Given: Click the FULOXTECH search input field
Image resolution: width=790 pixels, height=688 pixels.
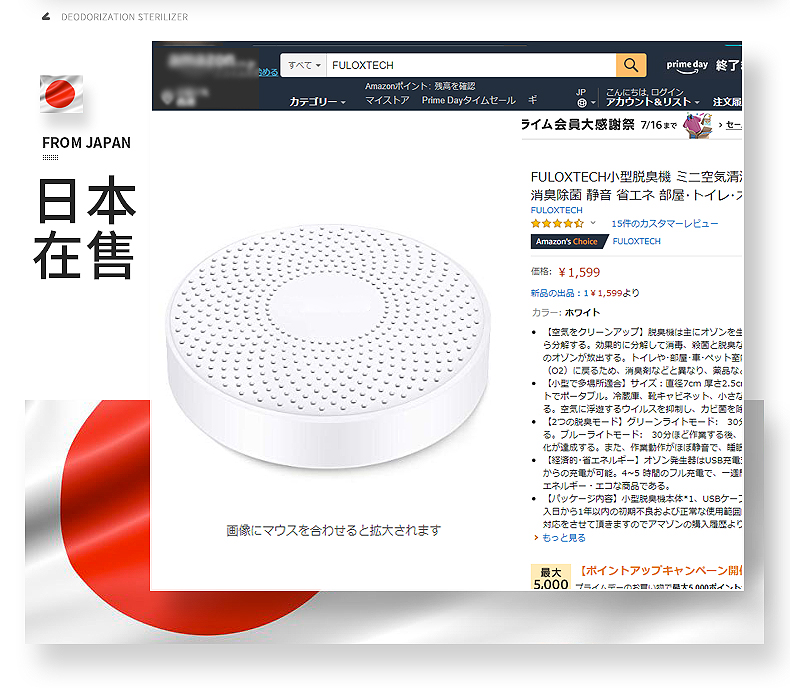Looking at the screenshot, I should (x=471, y=65).
